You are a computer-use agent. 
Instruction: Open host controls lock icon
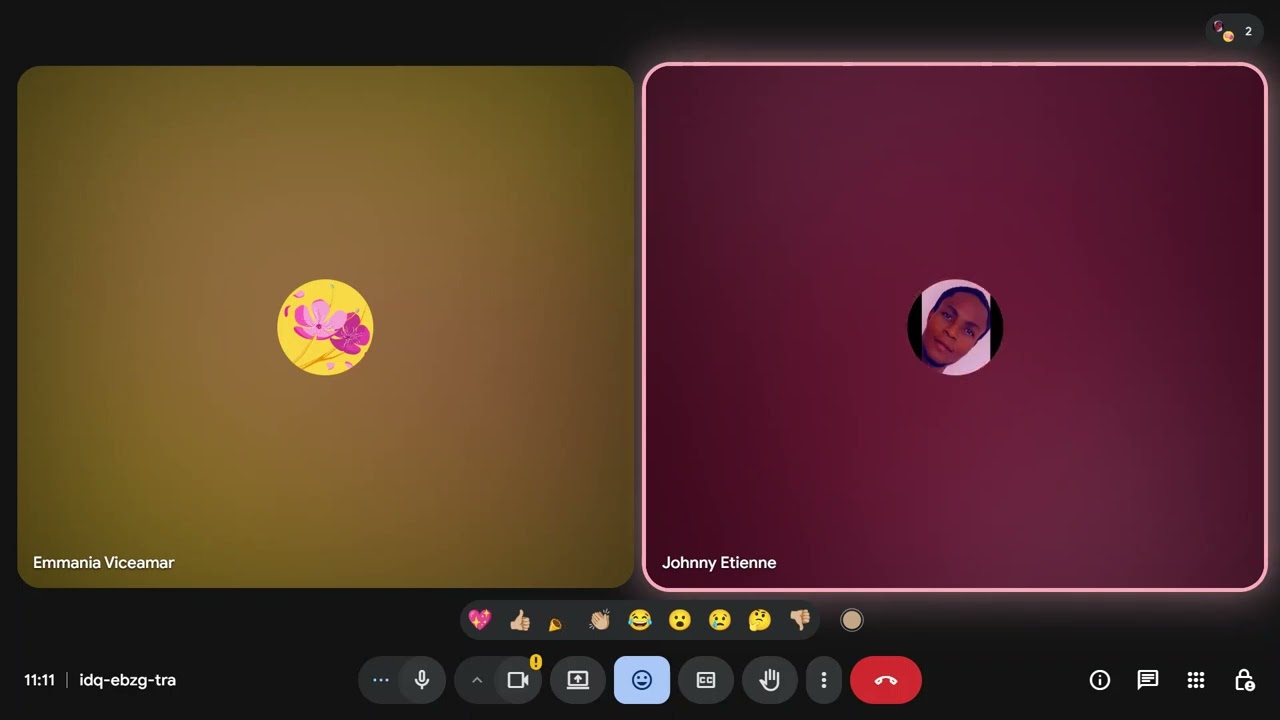(x=1244, y=680)
